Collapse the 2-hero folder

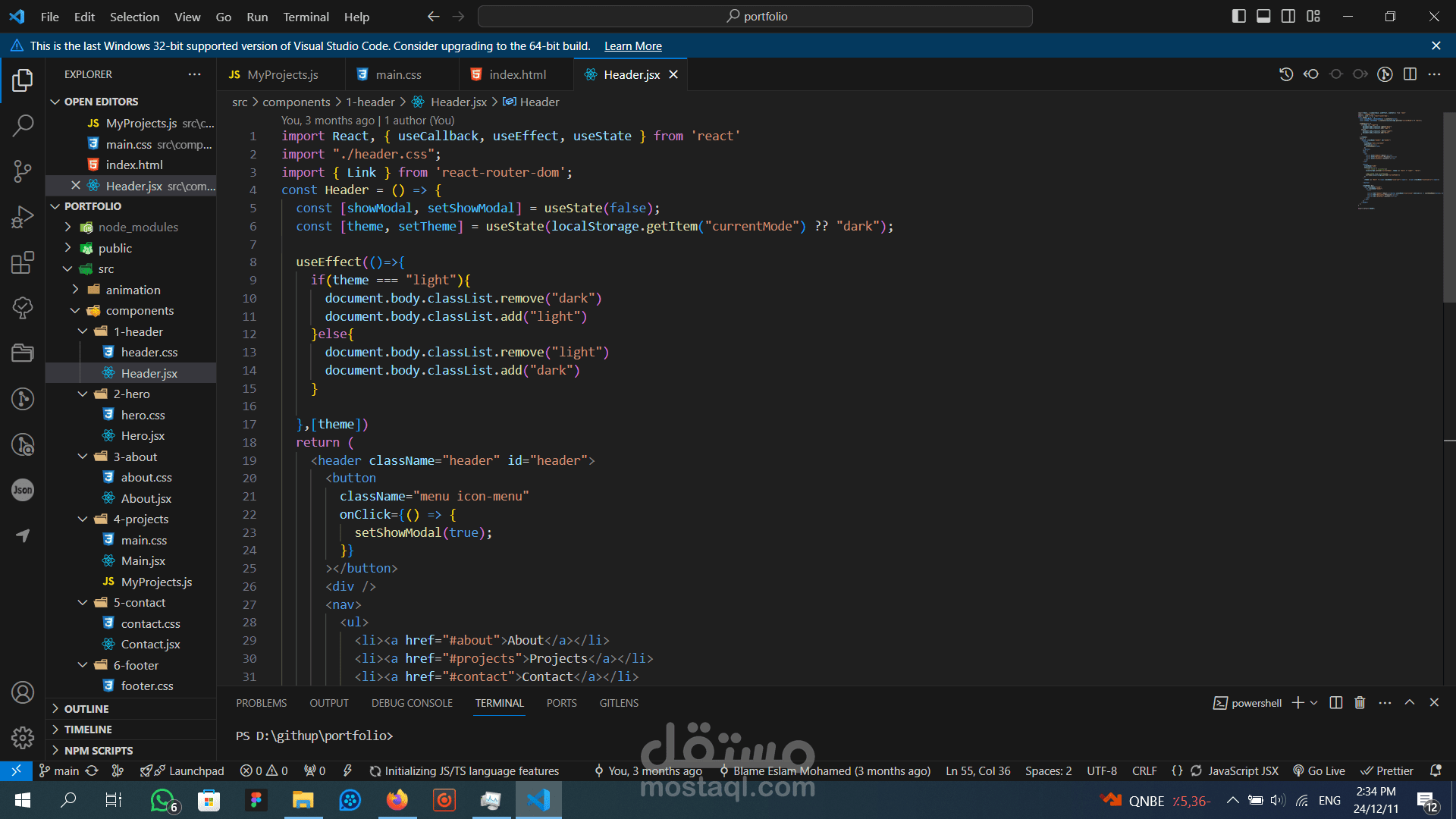(83, 394)
